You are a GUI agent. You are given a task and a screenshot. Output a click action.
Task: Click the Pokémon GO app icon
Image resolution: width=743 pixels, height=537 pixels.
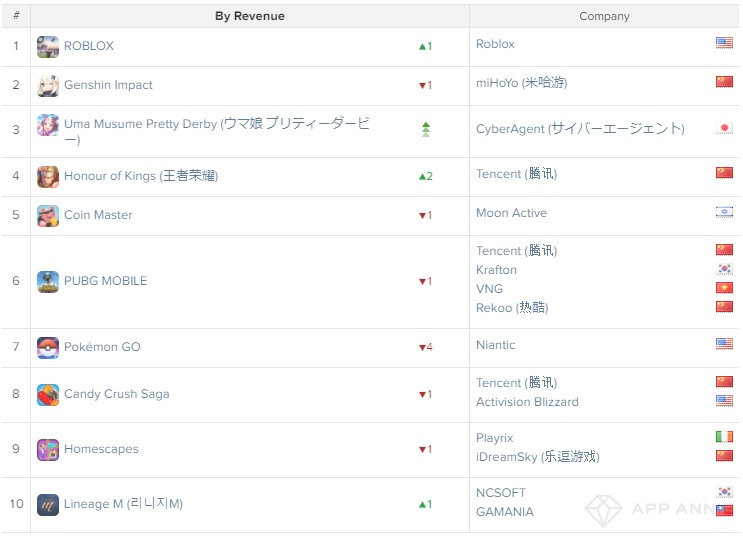tap(48, 347)
